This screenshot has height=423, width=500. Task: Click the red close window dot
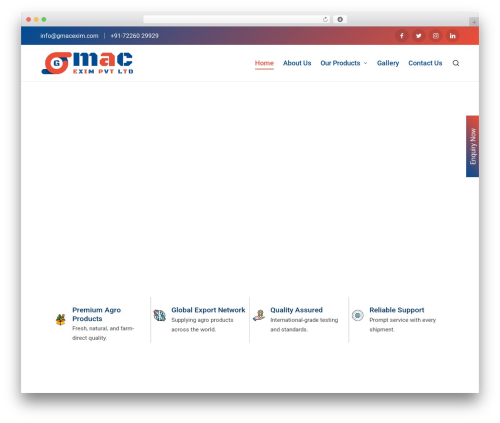click(29, 19)
